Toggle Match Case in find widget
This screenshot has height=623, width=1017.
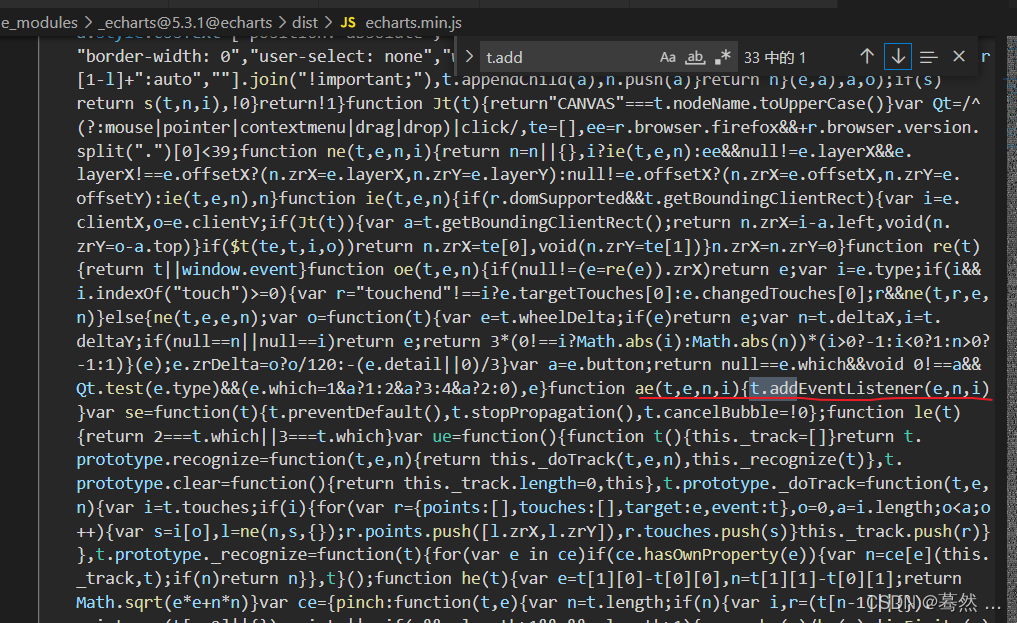[667, 57]
